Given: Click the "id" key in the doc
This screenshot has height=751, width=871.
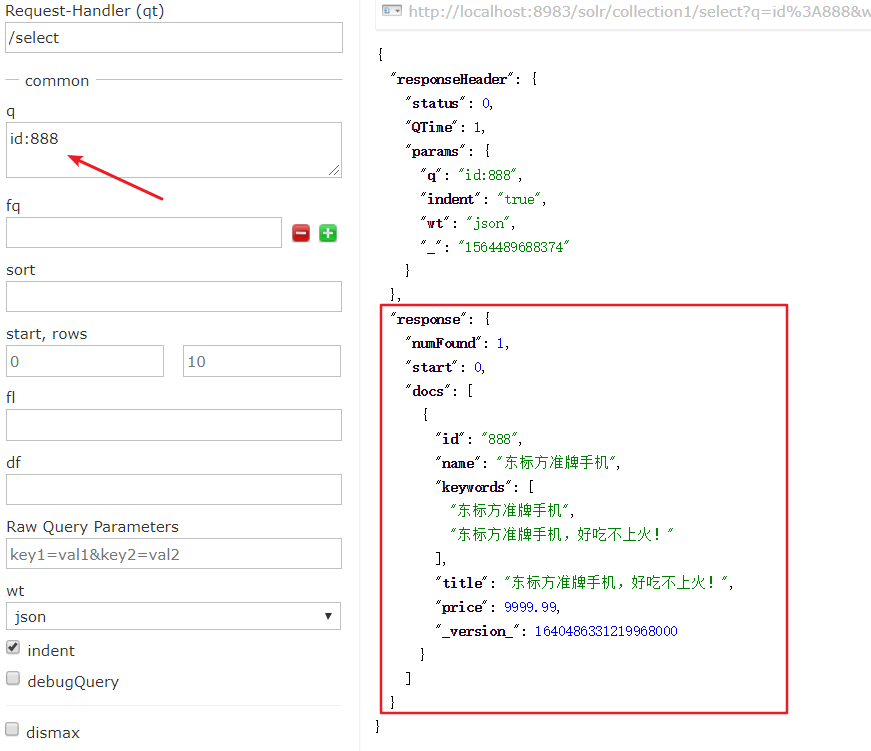Looking at the screenshot, I should (450, 439).
